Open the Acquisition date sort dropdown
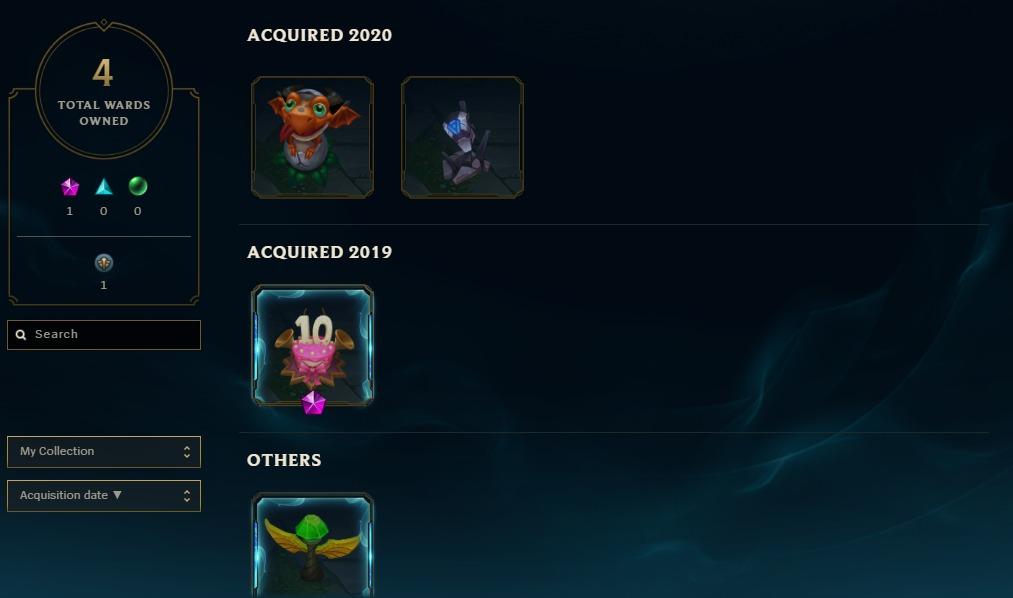The width and height of the screenshot is (1013, 598). (104, 495)
